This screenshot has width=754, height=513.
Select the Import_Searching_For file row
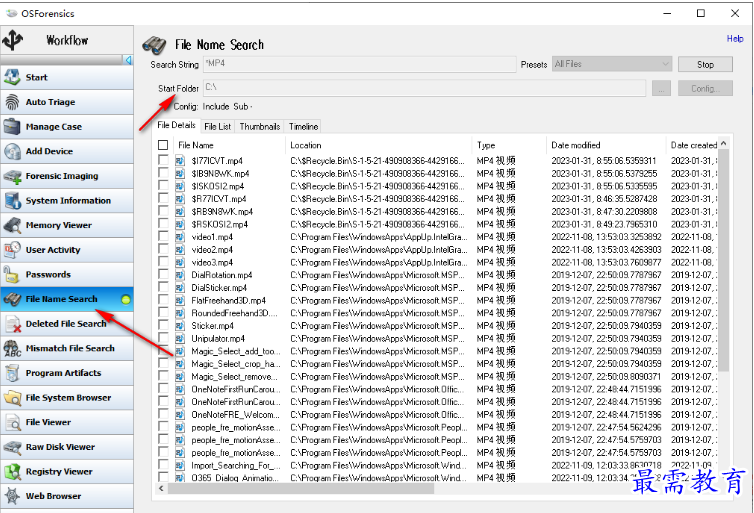coord(437,465)
